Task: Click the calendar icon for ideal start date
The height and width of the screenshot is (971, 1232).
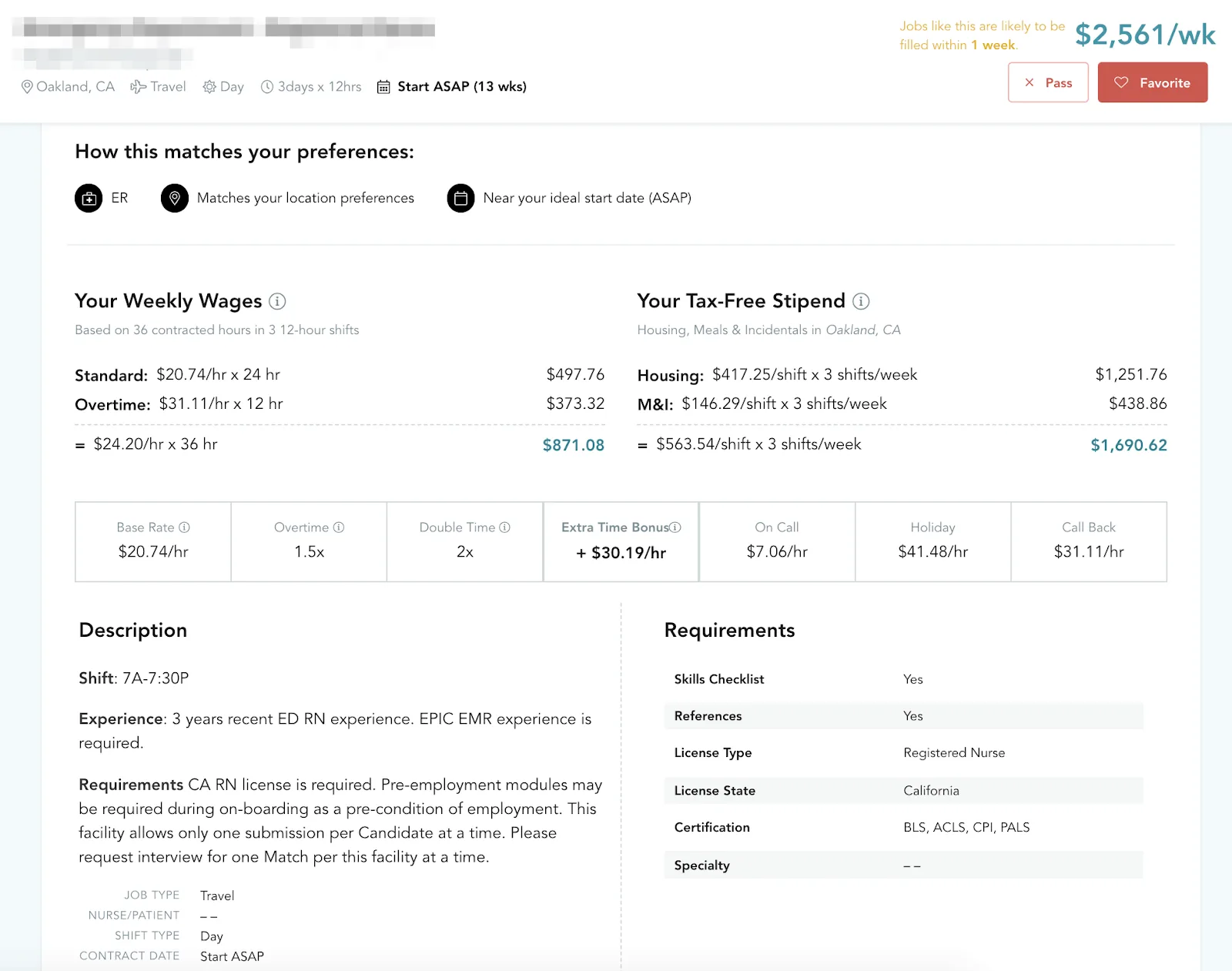Action: click(x=460, y=198)
